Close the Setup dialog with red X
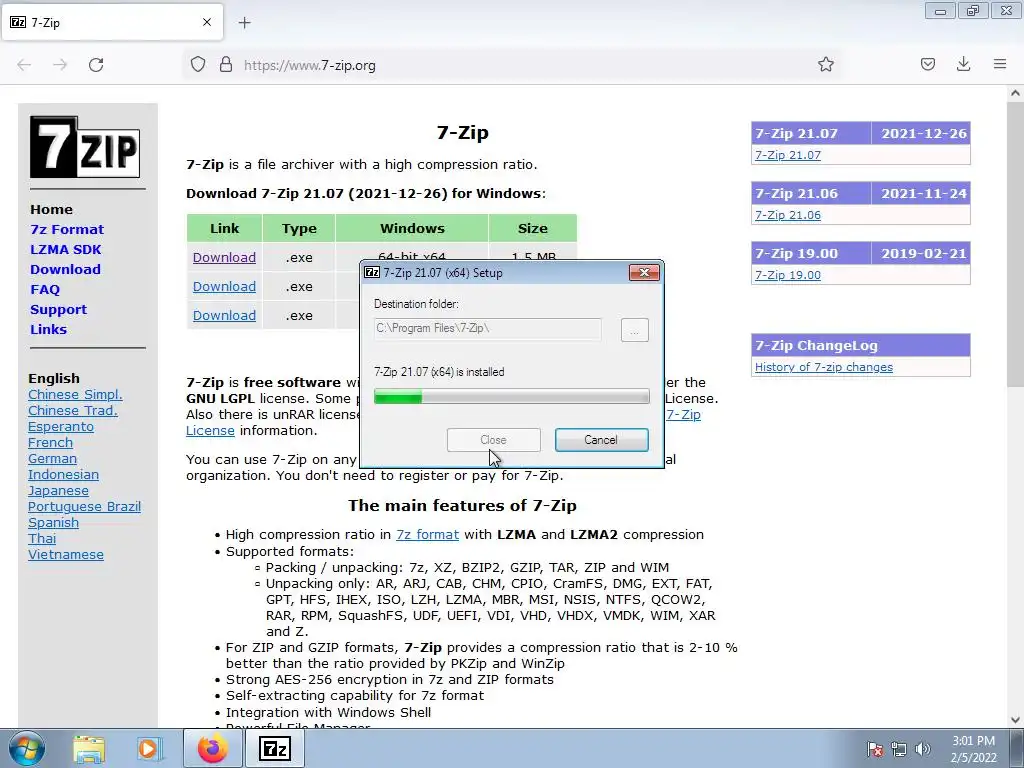The height and width of the screenshot is (768, 1024). [644, 272]
